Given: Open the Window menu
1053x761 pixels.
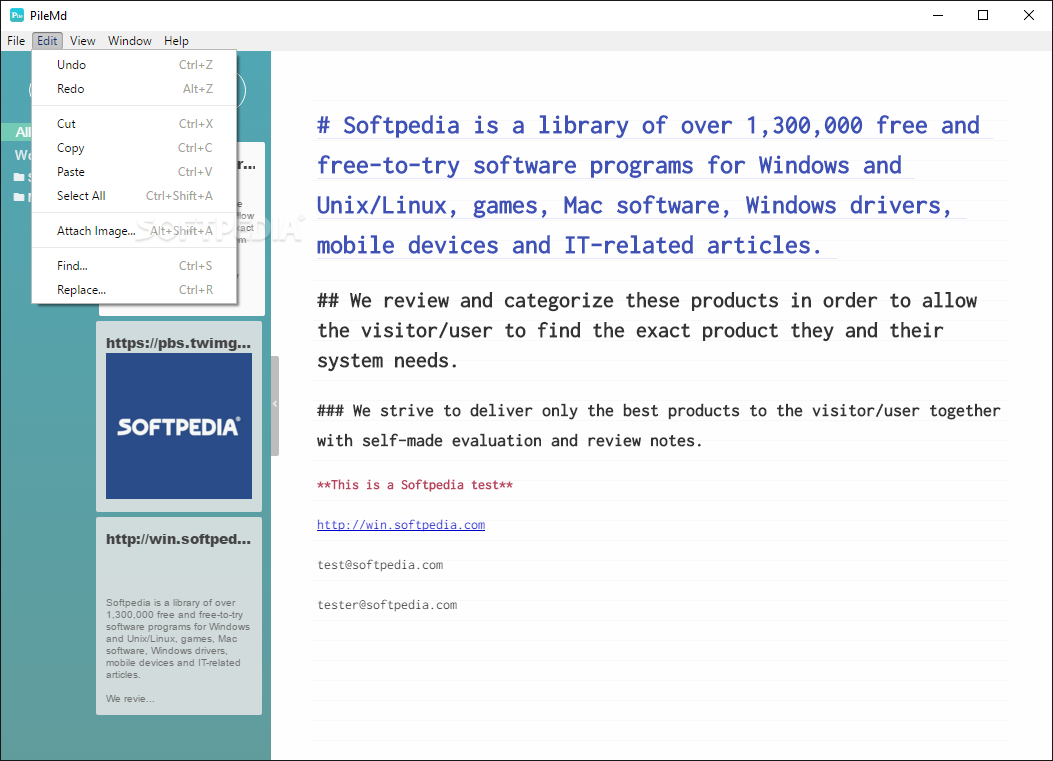Looking at the screenshot, I should [130, 41].
